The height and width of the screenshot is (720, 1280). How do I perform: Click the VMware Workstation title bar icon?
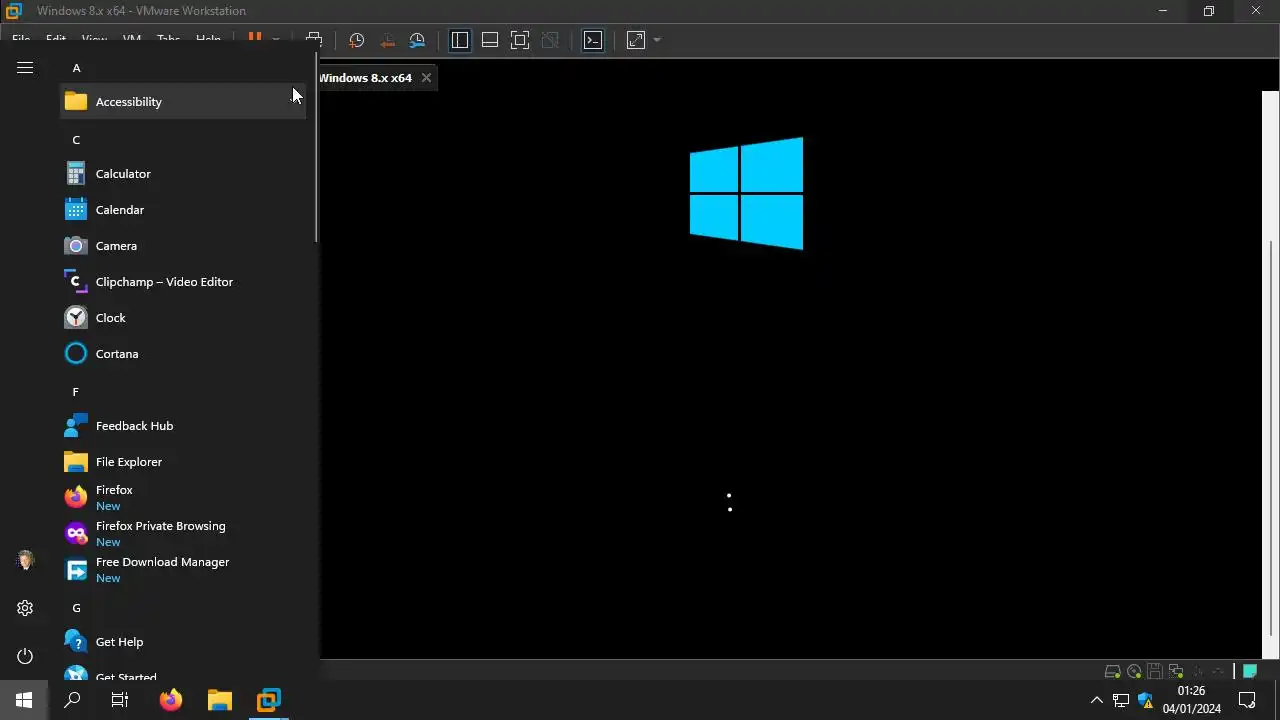14,11
